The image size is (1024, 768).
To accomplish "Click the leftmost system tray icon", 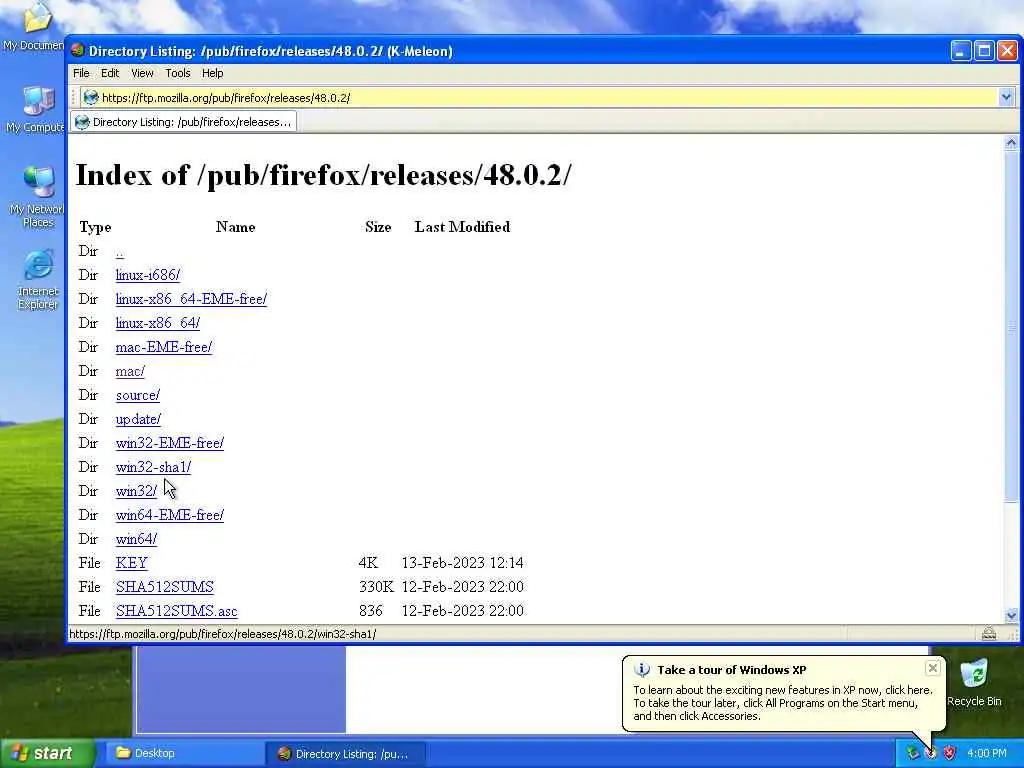I will [x=912, y=753].
